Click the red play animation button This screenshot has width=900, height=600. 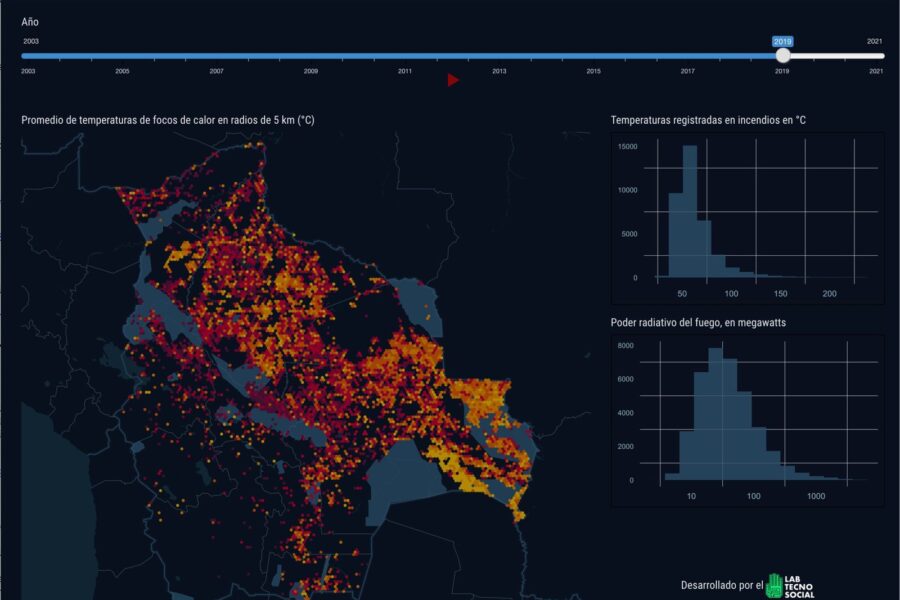click(x=453, y=80)
